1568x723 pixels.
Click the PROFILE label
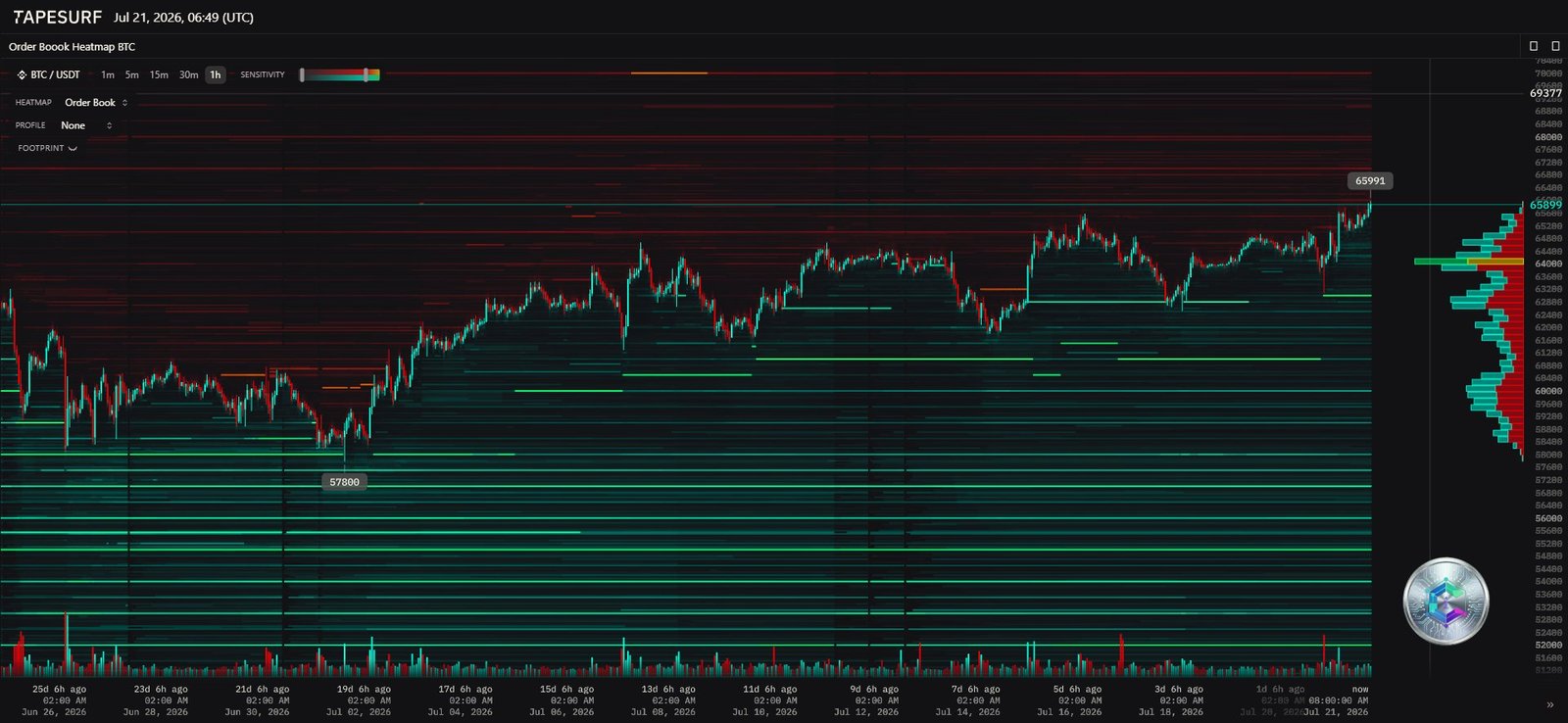coord(30,125)
